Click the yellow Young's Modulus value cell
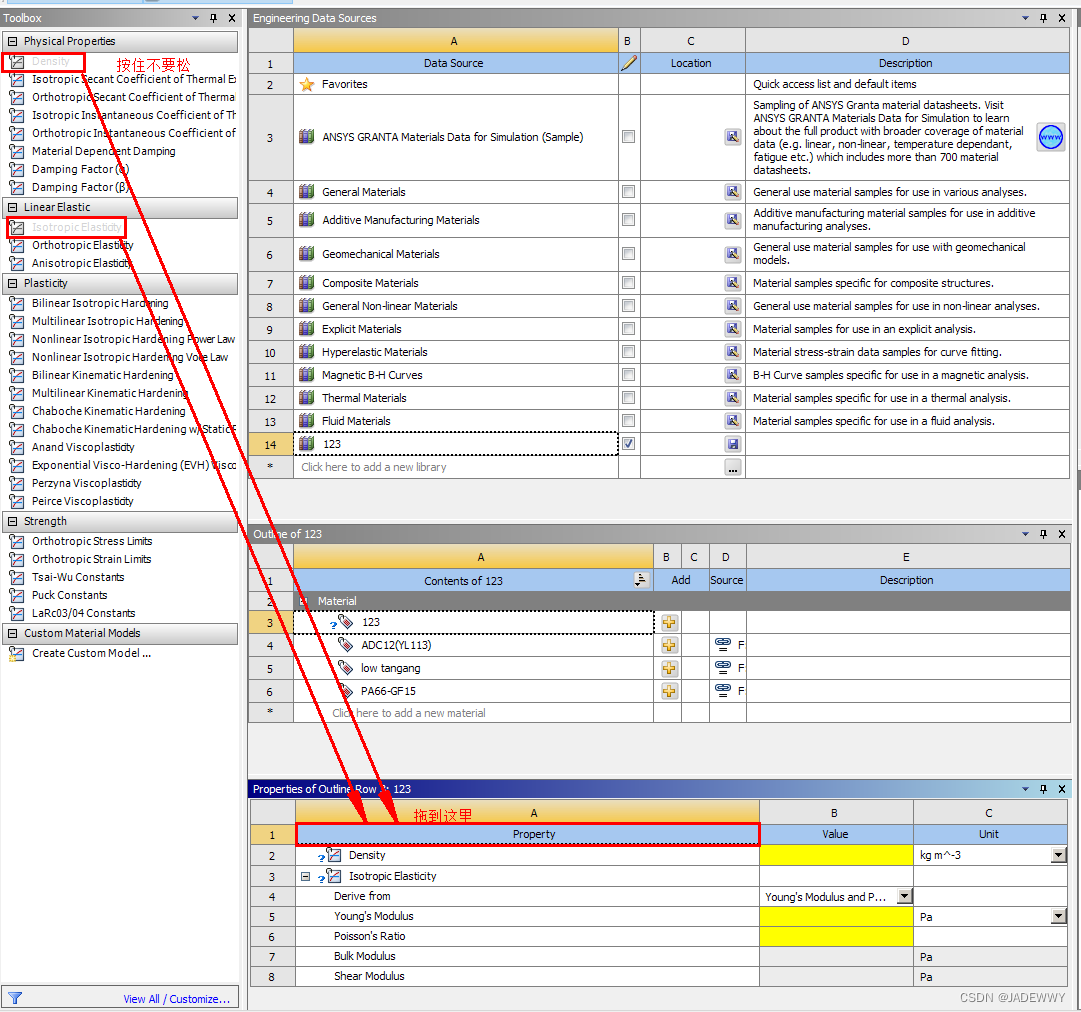 (836, 916)
